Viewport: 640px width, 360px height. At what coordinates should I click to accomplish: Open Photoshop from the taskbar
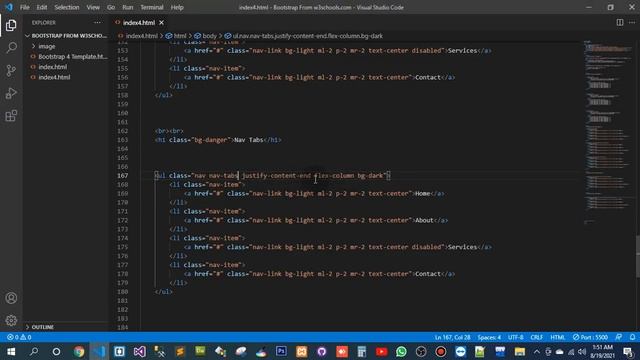click(281, 351)
